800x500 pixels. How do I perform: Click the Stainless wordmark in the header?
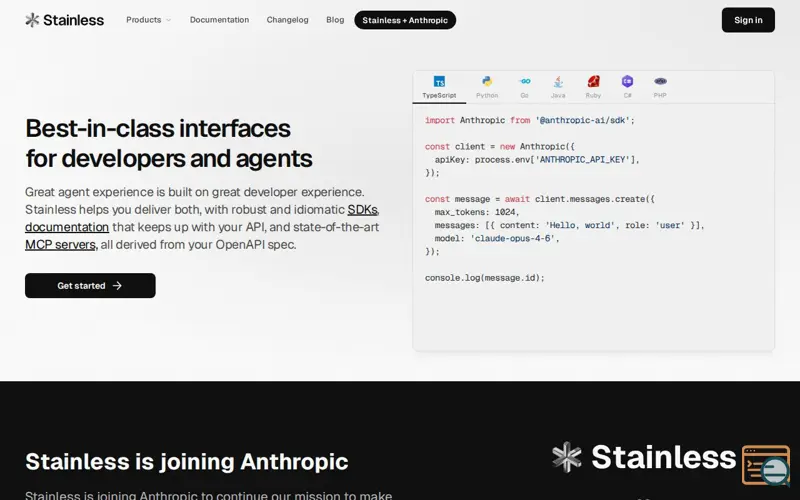click(x=73, y=20)
